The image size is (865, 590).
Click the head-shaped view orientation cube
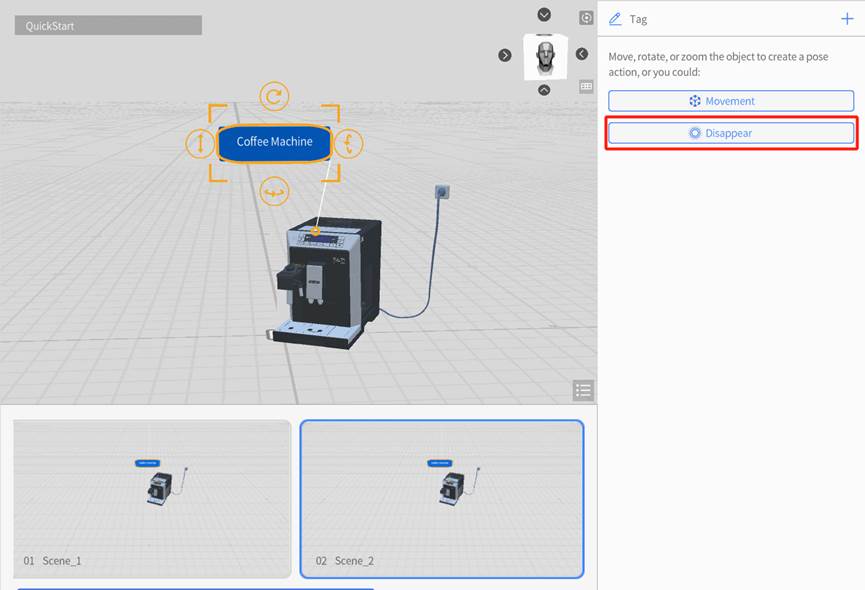(x=545, y=56)
